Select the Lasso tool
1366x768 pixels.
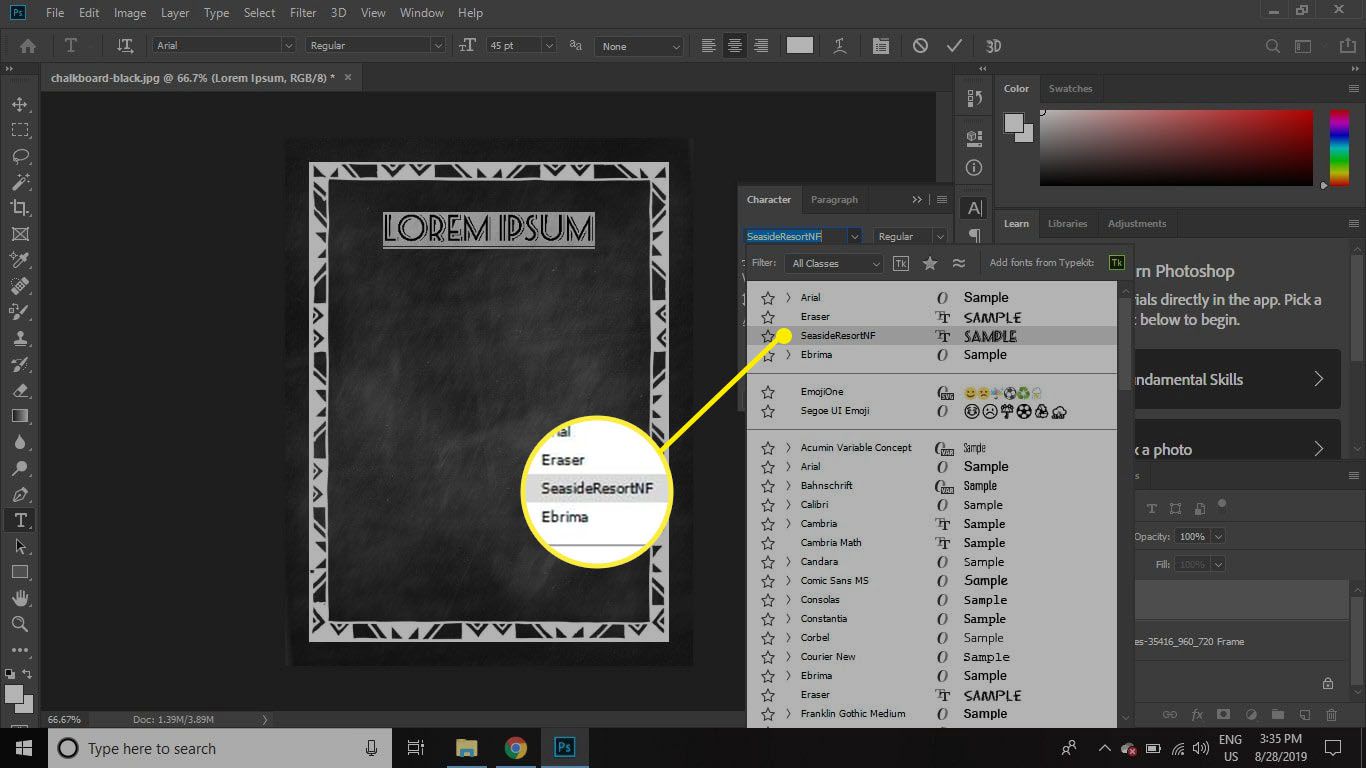pos(20,156)
